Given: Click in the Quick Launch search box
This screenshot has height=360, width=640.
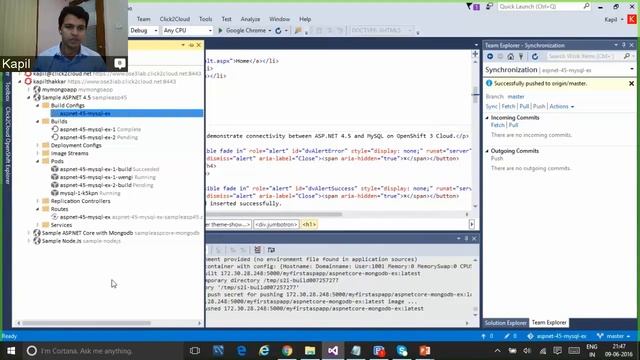Looking at the screenshot, I should [x=540, y=7].
